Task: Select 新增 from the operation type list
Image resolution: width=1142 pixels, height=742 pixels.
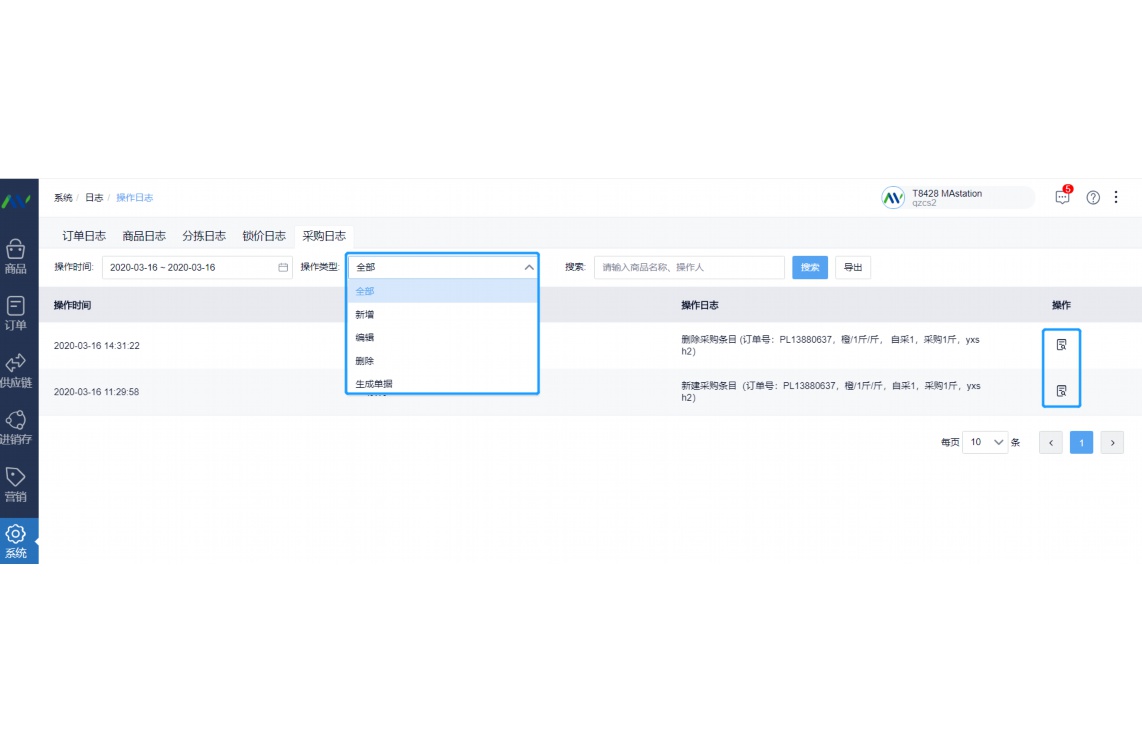Action: pos(365,314)
